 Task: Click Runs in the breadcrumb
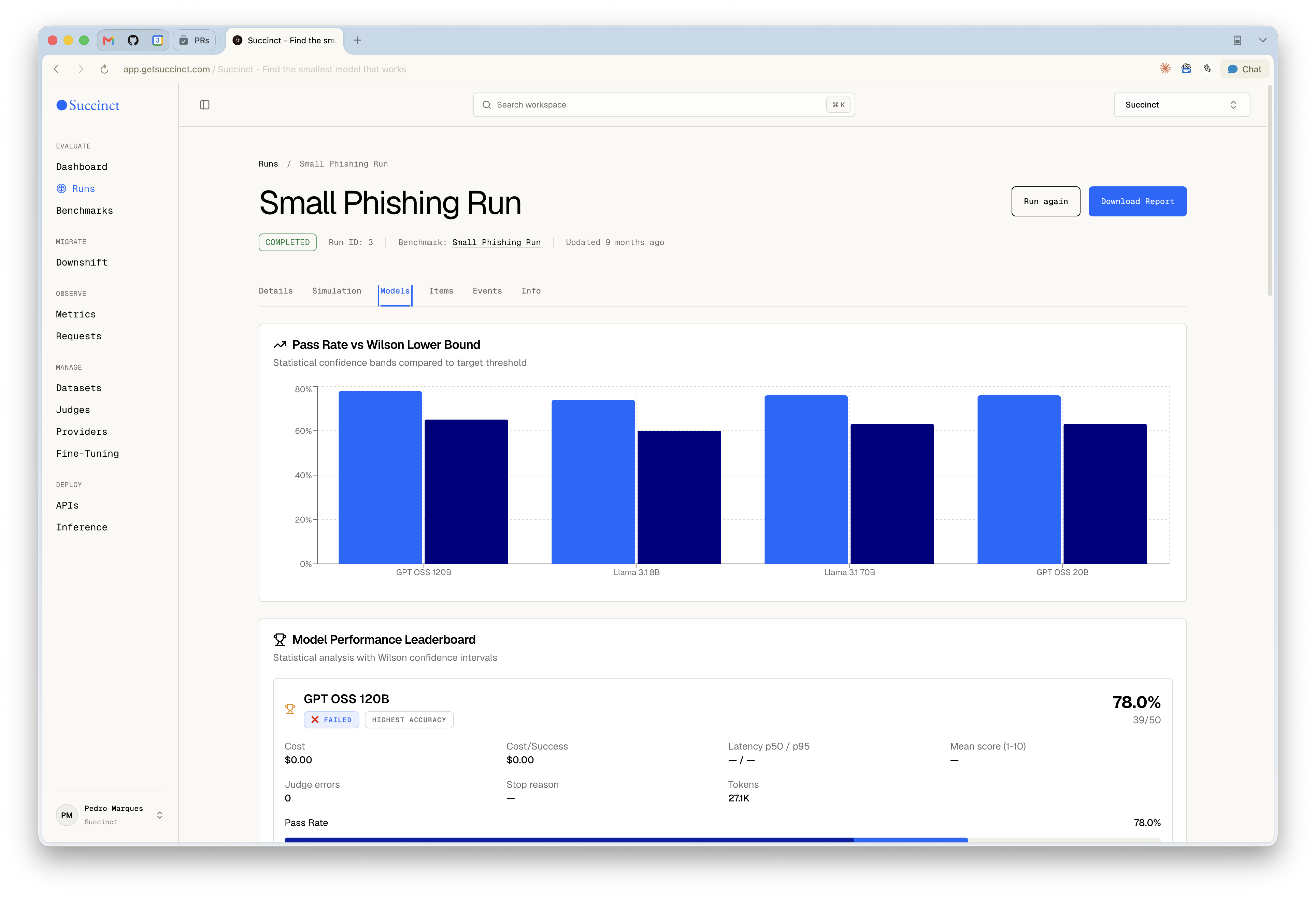[x=268, y=163]
